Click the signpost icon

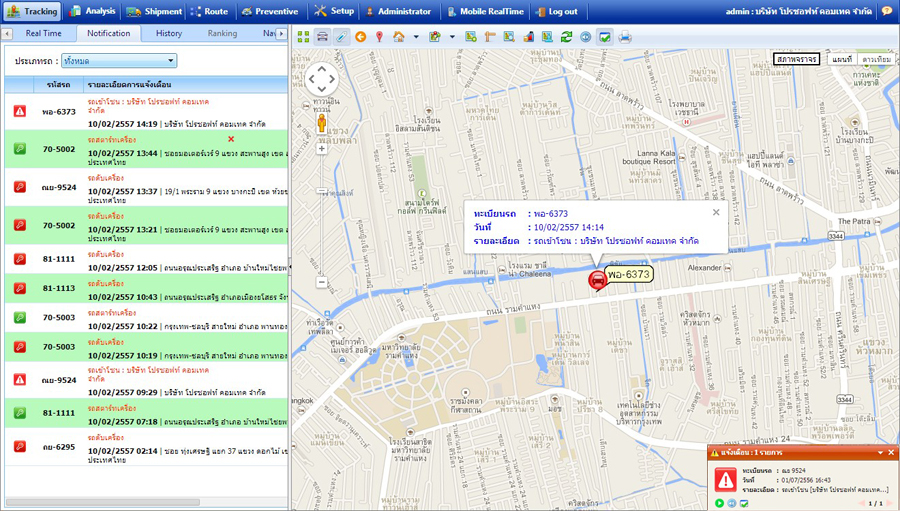coord(490,37)
